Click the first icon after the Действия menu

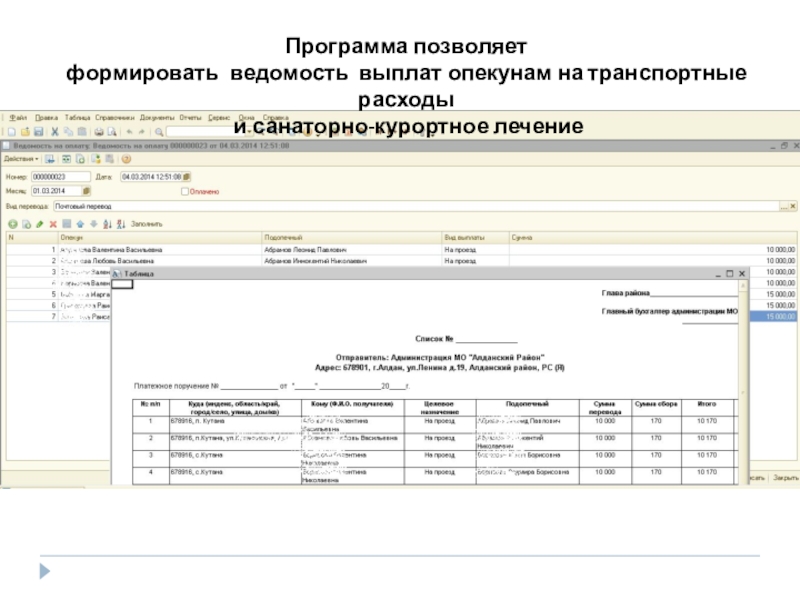tap(50, 159)
